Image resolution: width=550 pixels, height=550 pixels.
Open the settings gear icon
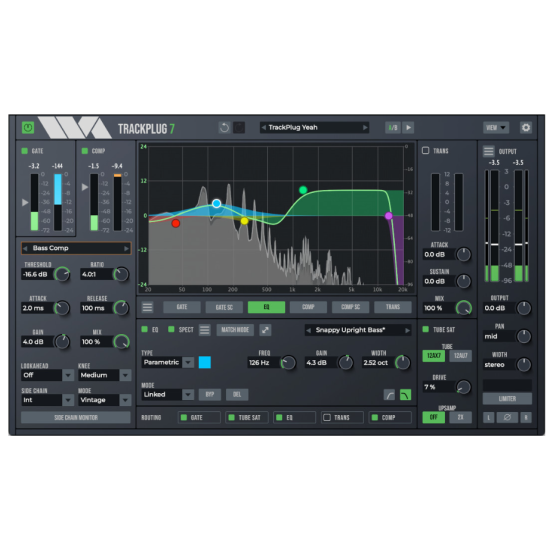pos(526,127)
